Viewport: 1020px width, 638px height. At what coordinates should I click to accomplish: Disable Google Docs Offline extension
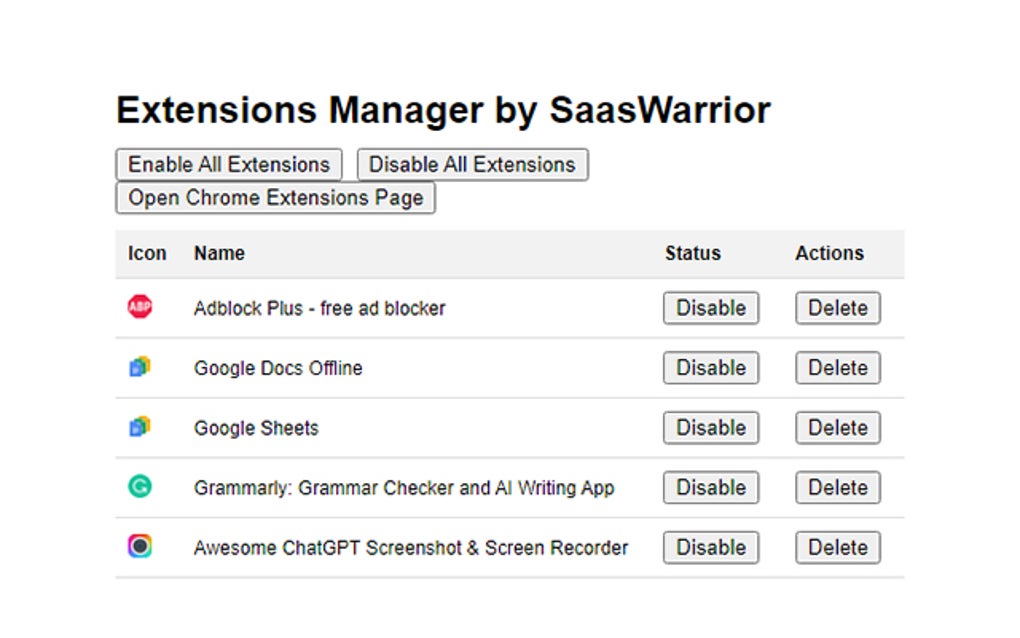pyautogui.click(x=710, y=368)
